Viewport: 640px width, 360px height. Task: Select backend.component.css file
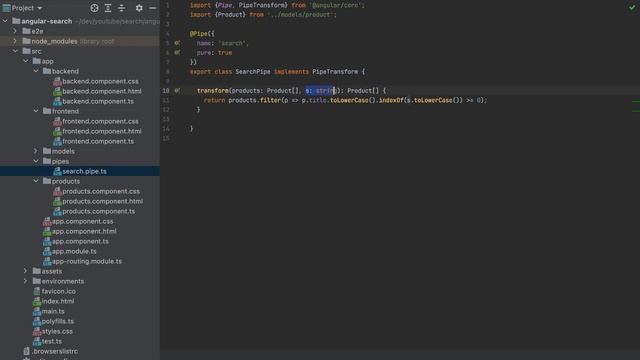click(100, 81)
